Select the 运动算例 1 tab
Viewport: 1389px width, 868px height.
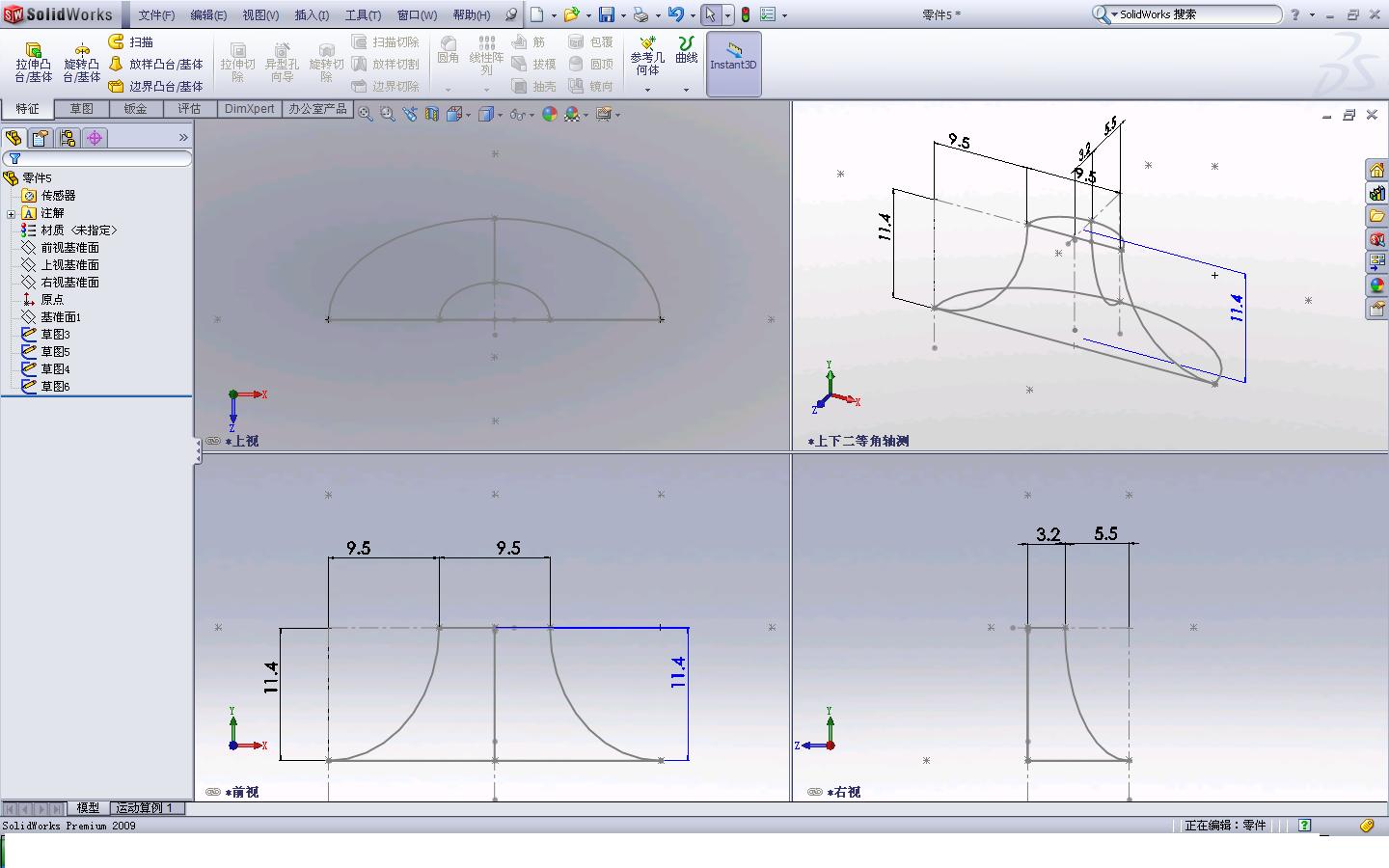coord(145,808)
